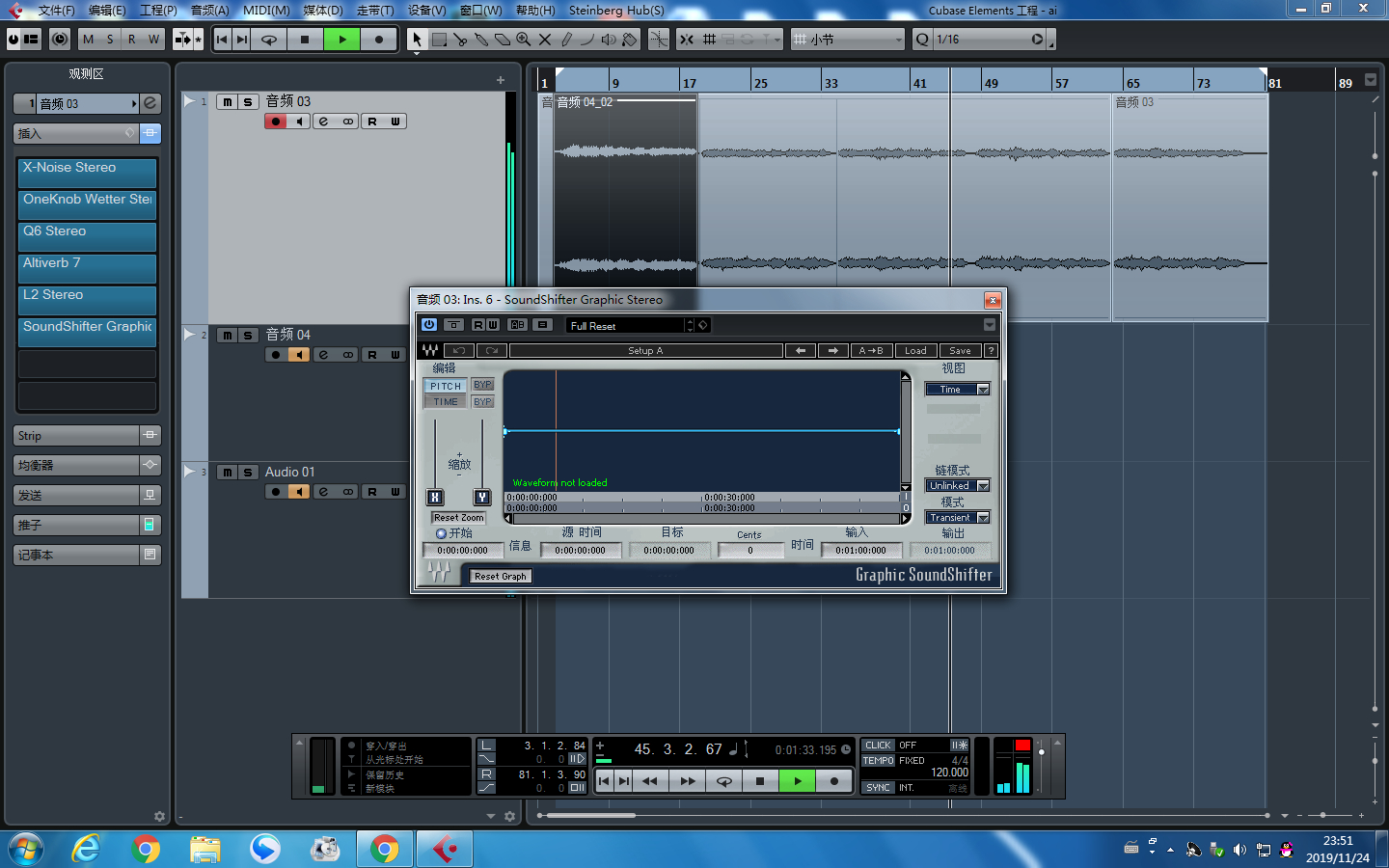Select the Zoom magnifier tool
This screenshot has height=868, width=1389.
coord(524,40)
